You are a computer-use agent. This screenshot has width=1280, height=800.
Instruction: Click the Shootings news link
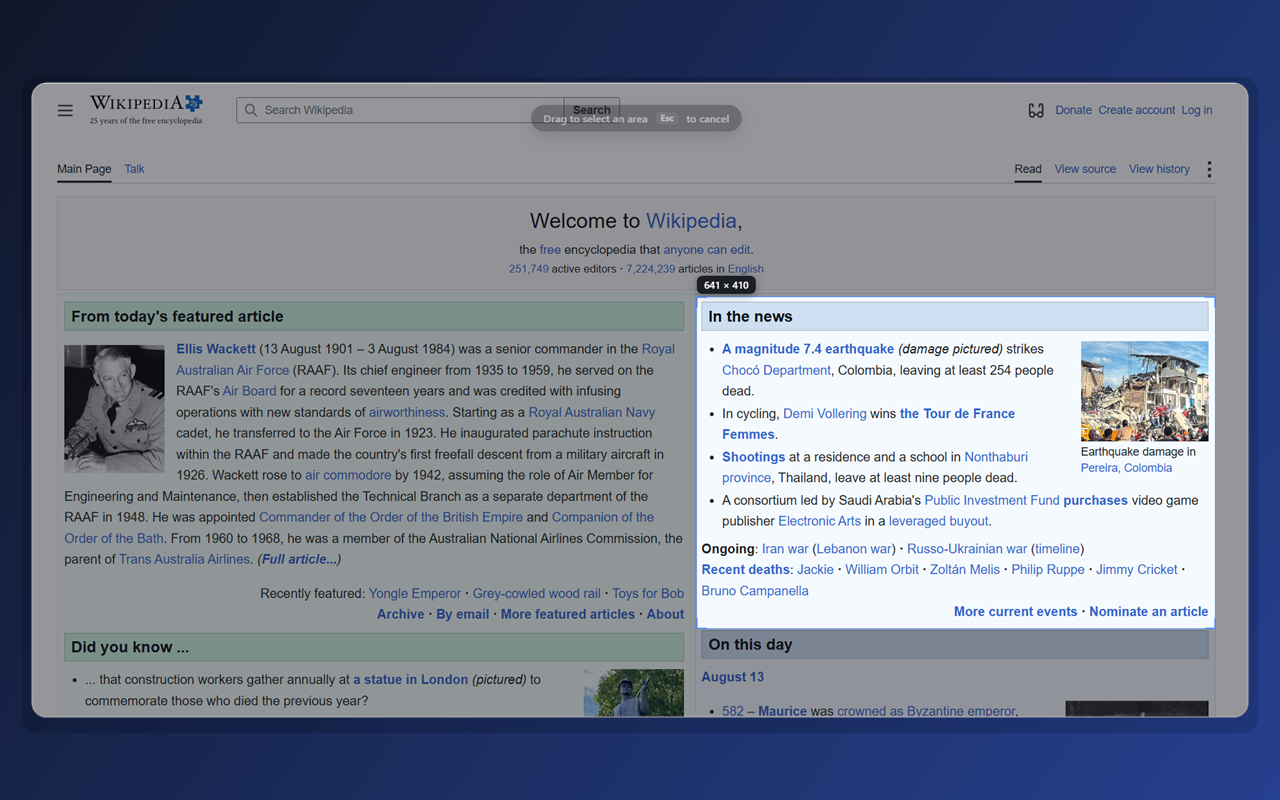click(753, 457)
